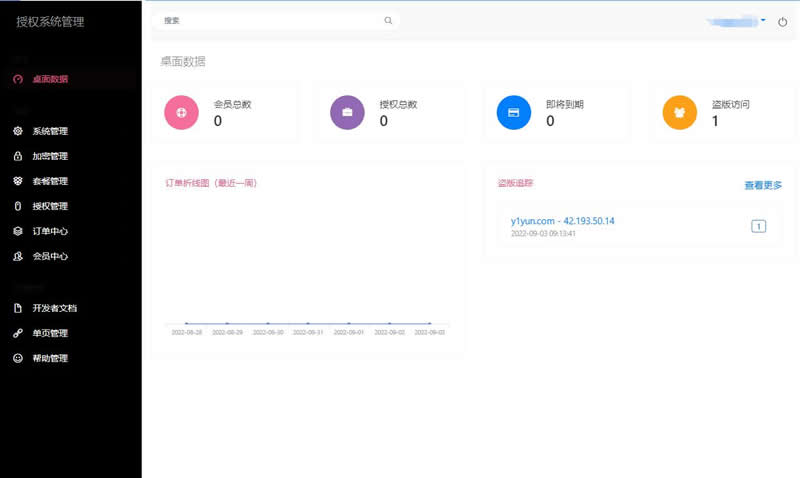Screen dimensions: 800x478
Task: Click the search input field
Action: 270,20
